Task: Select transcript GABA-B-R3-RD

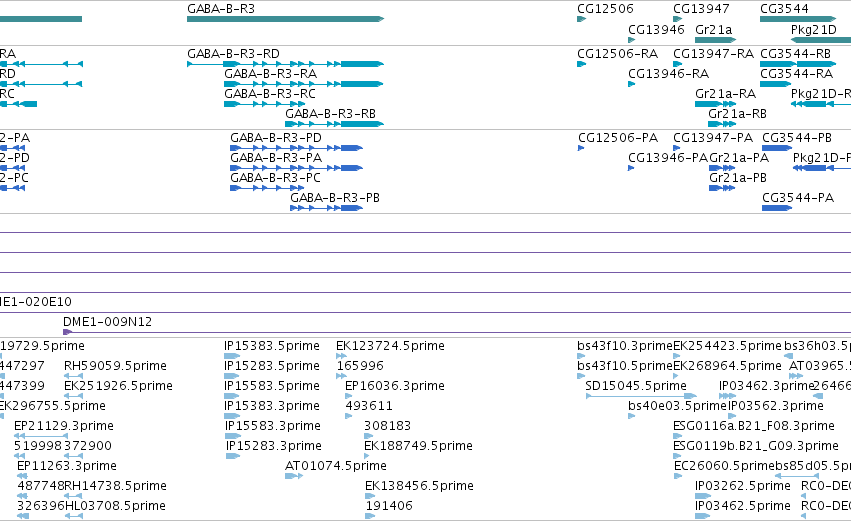Action: click(233, 54)
